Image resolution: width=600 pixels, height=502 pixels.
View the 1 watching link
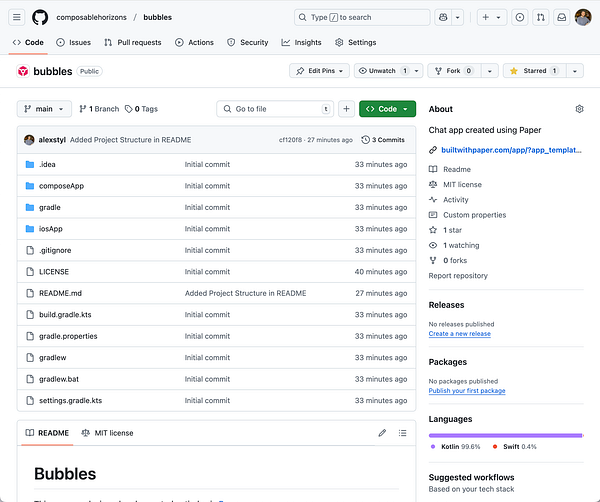pos(461,245)
